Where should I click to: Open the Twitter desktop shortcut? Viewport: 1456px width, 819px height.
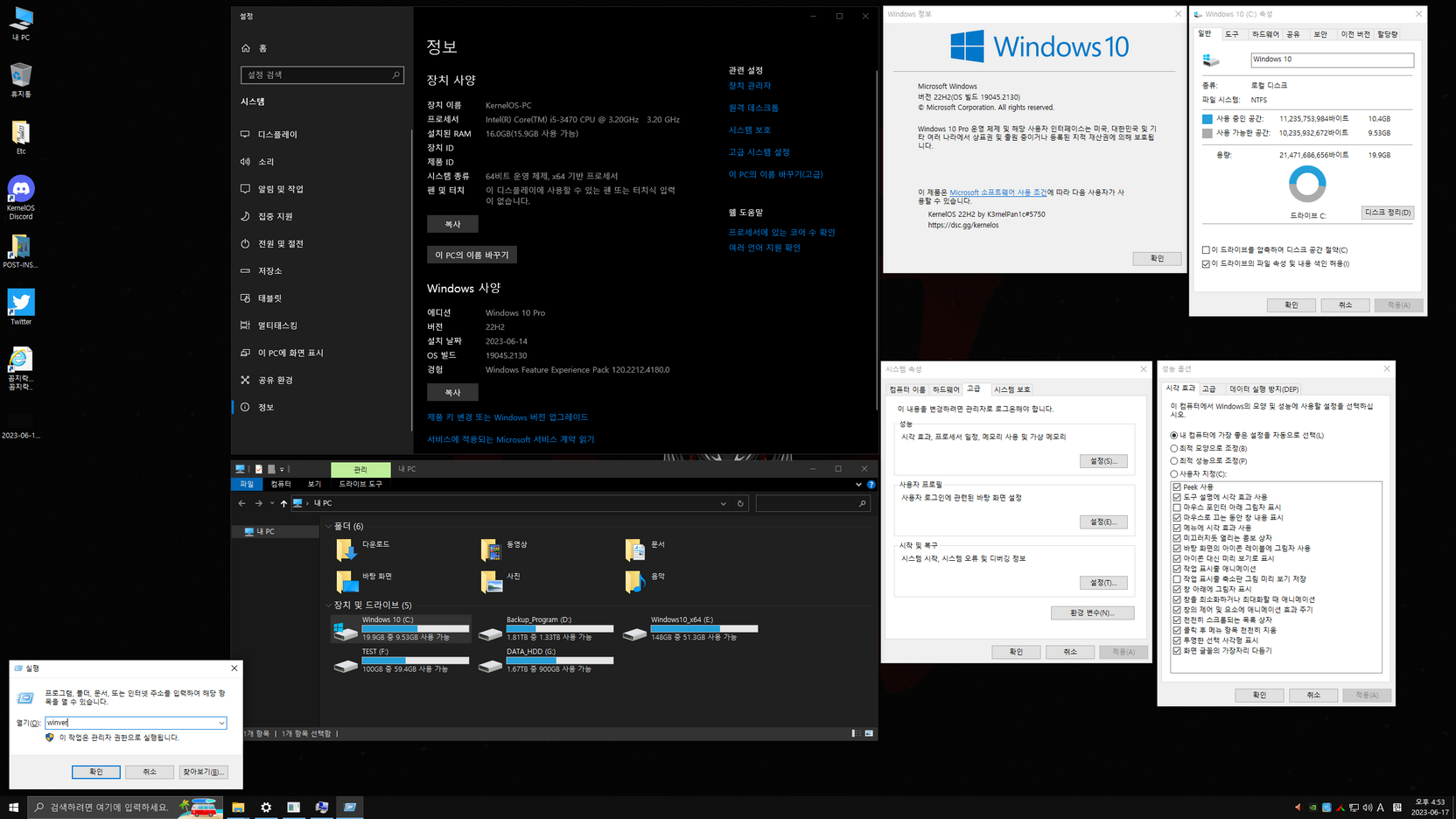pos(21,307)
